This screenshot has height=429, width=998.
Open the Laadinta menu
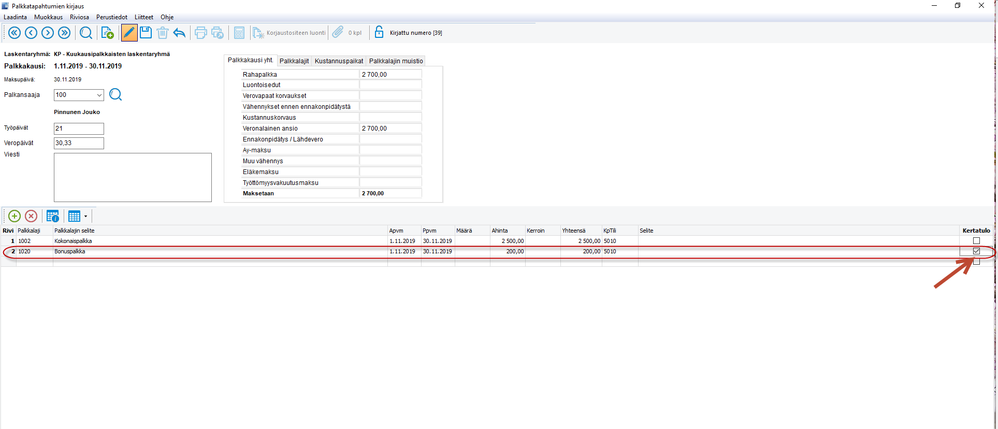point(15,17)
